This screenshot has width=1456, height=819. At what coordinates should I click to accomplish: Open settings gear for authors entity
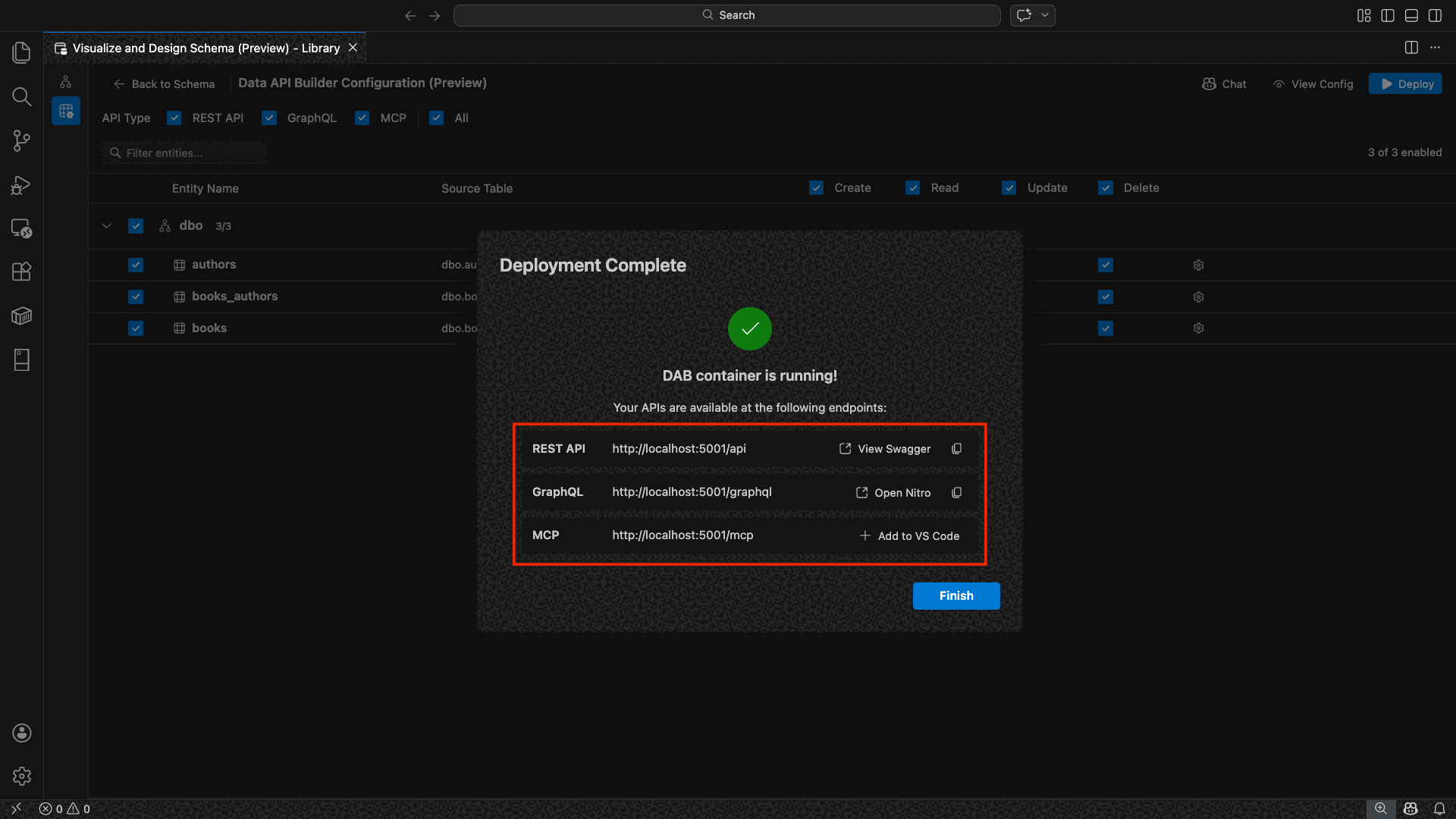[1198, 265]
